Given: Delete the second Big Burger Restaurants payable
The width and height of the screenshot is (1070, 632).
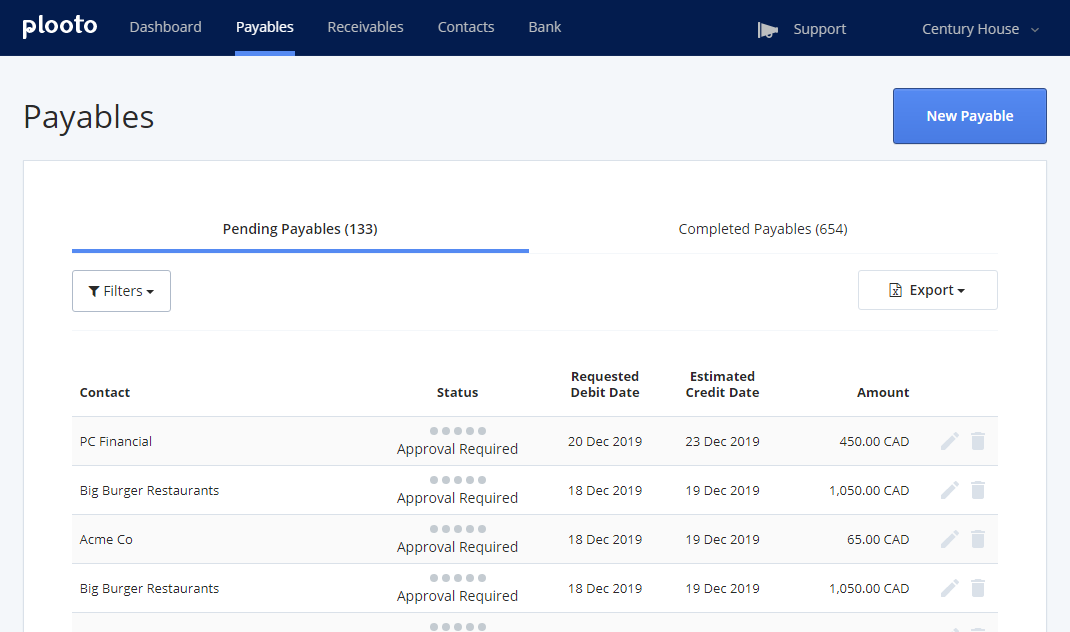Looking at the screenshot, I should tap(978, 588).
